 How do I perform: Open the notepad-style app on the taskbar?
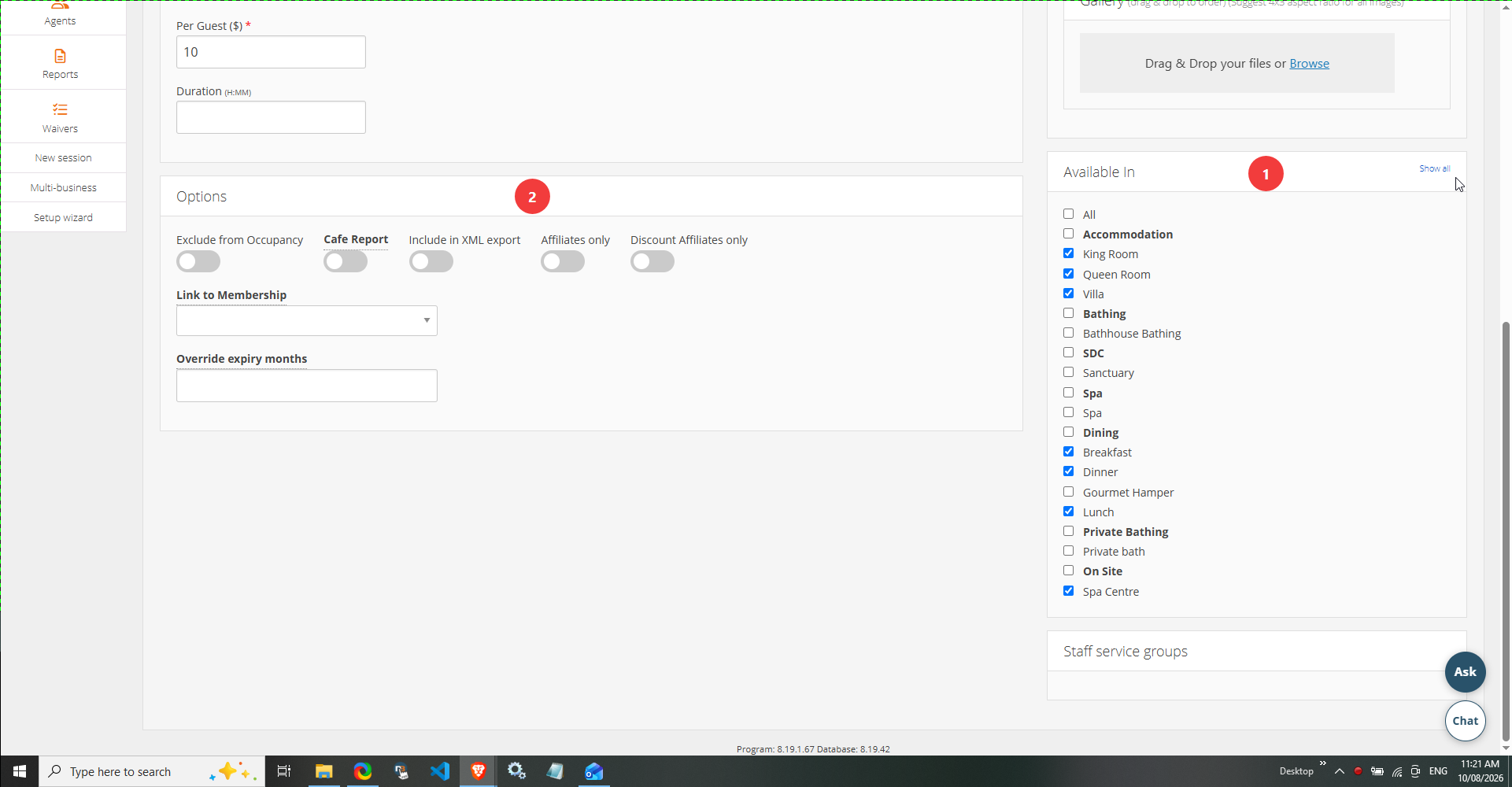[555, 771]
